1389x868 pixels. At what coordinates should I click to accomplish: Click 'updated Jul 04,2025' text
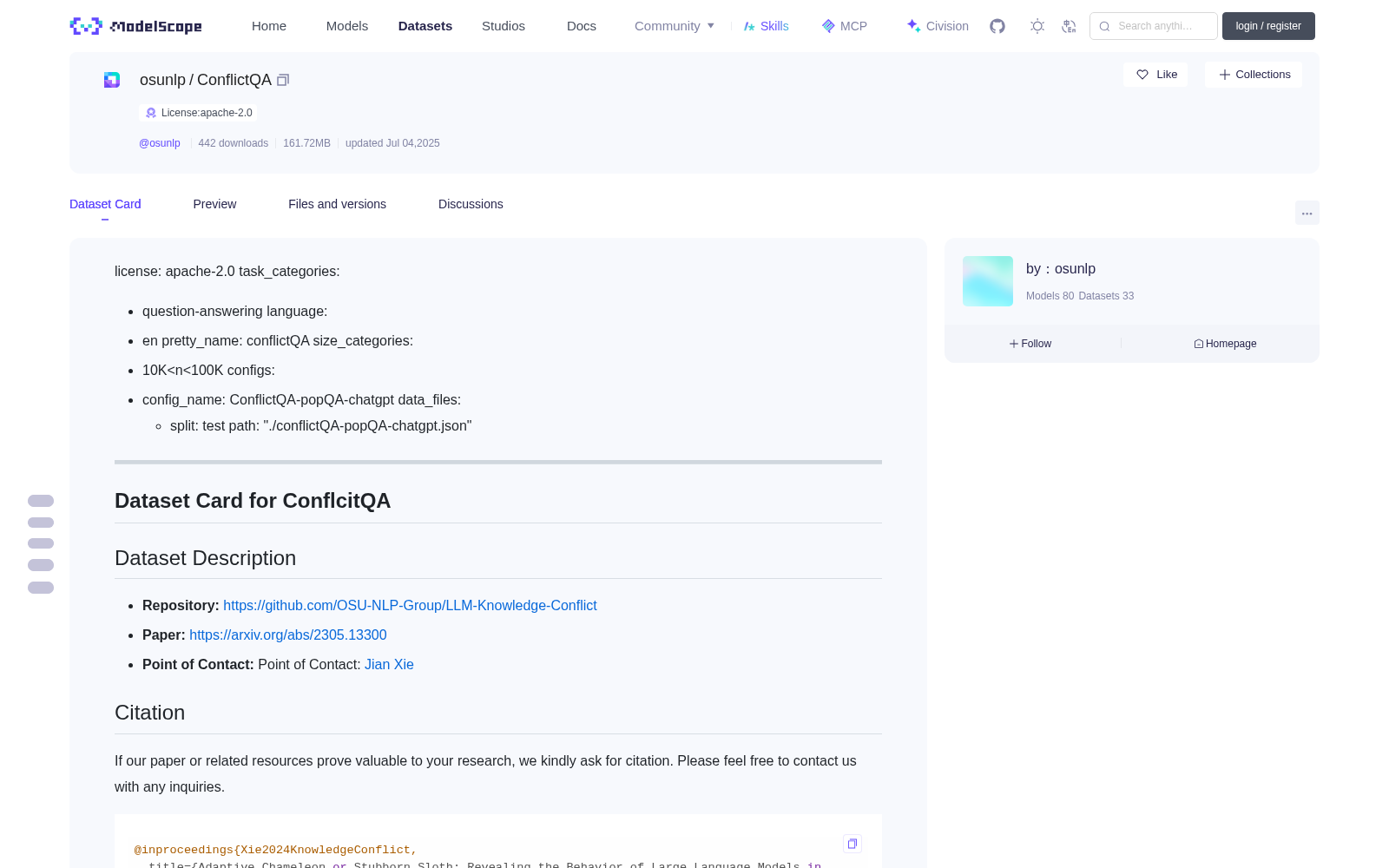[392, 143]
